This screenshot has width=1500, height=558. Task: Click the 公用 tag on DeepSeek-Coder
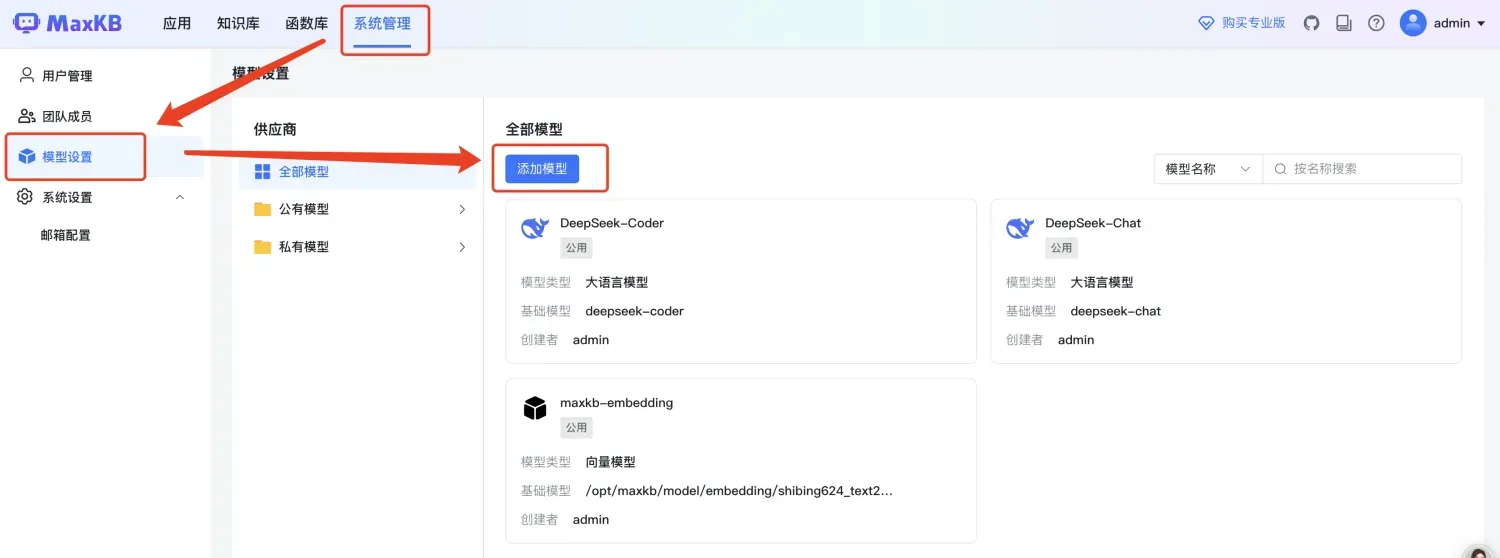click(x=576, y=247)
